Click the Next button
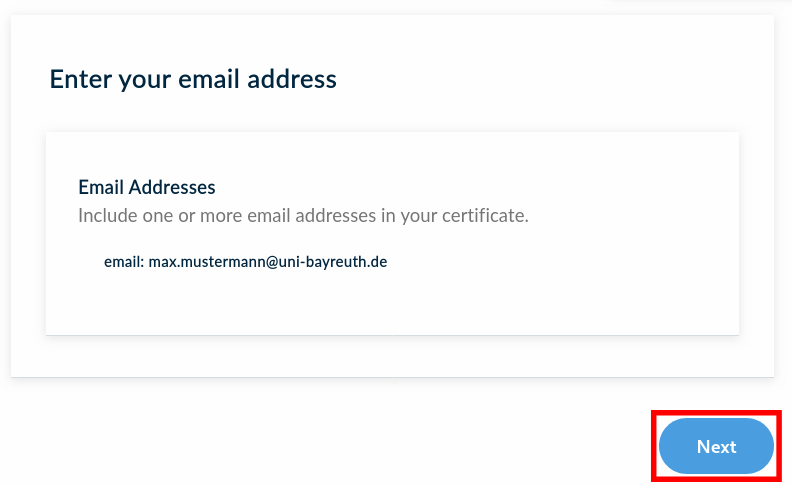This screenshot has height=486, width=792. [716, 447]
